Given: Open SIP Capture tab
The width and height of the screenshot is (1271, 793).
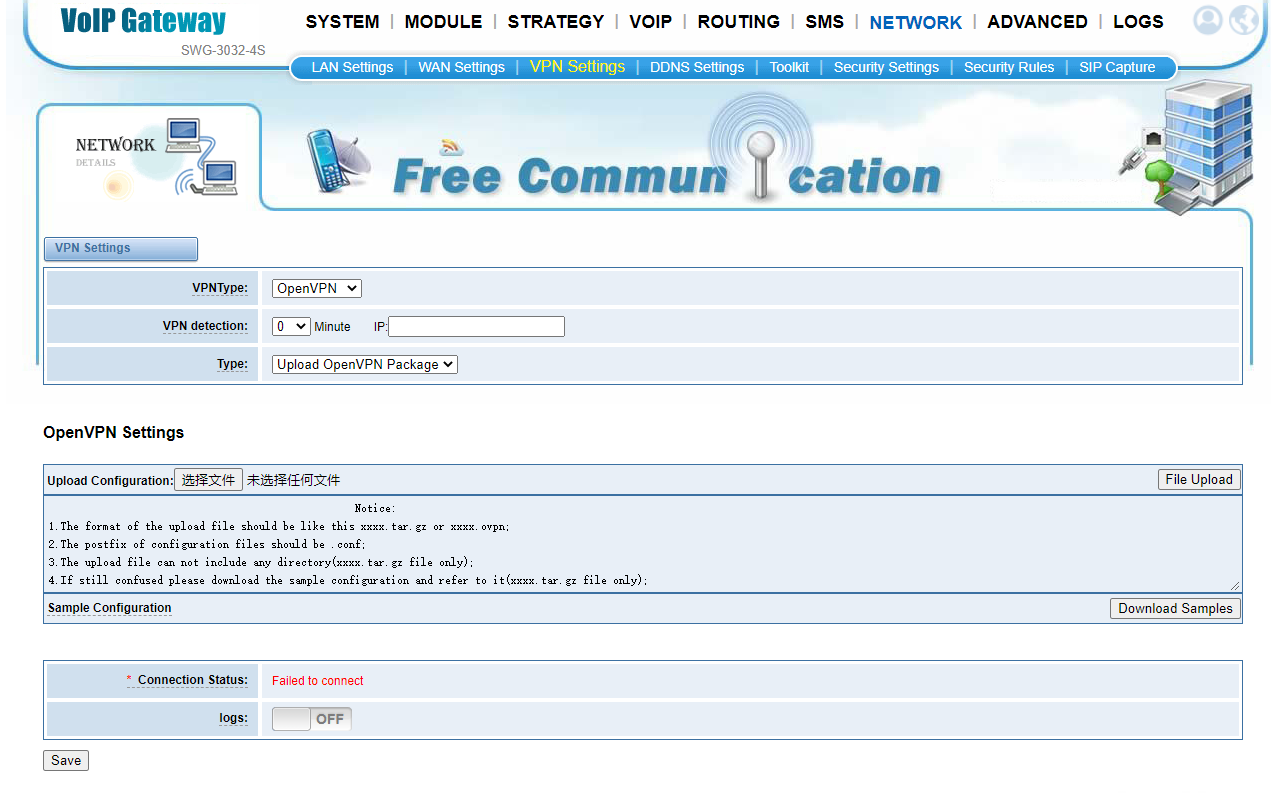Looking at the screenshot, I should point(1117,67).
